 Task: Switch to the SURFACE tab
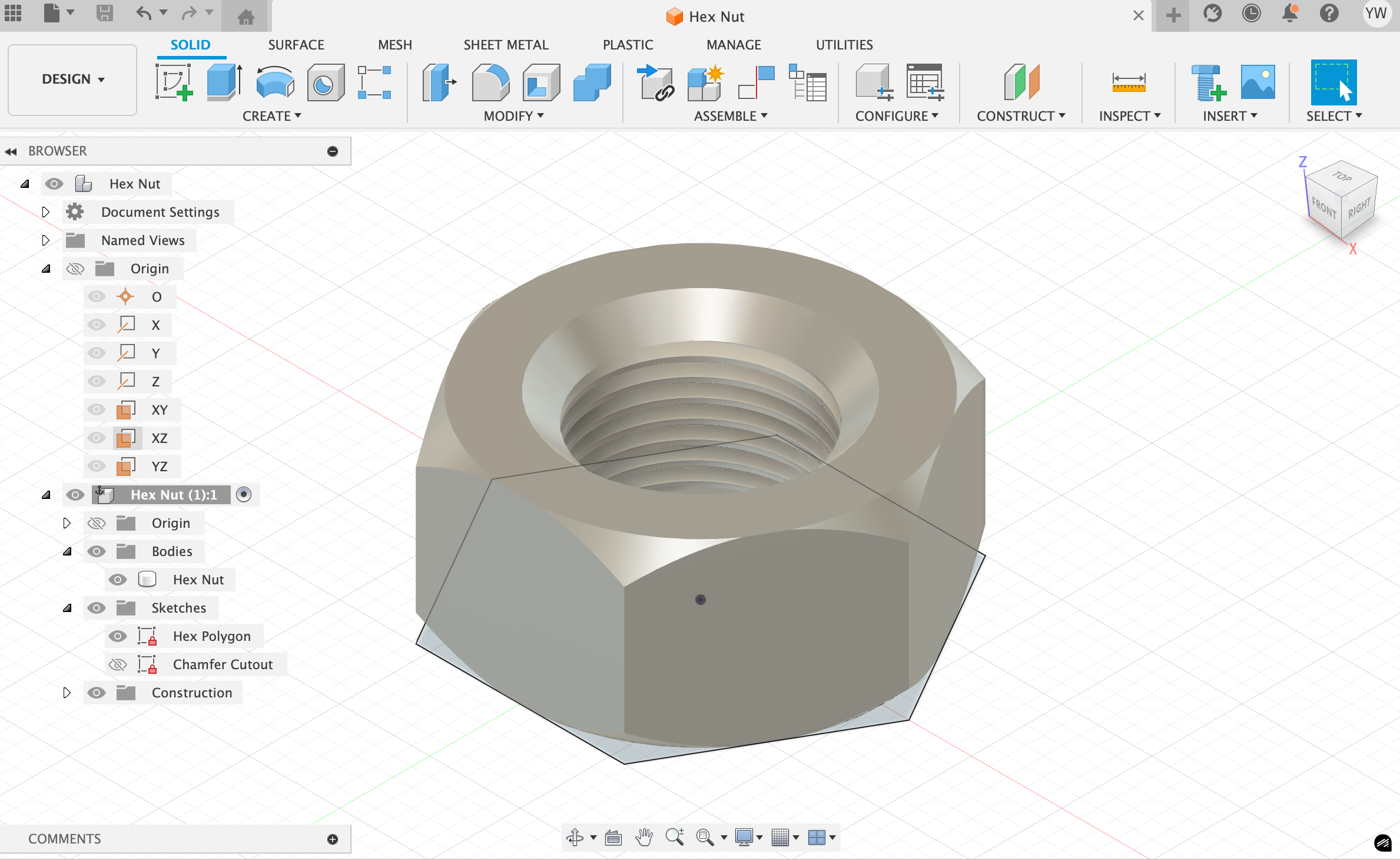pos(296,45)
